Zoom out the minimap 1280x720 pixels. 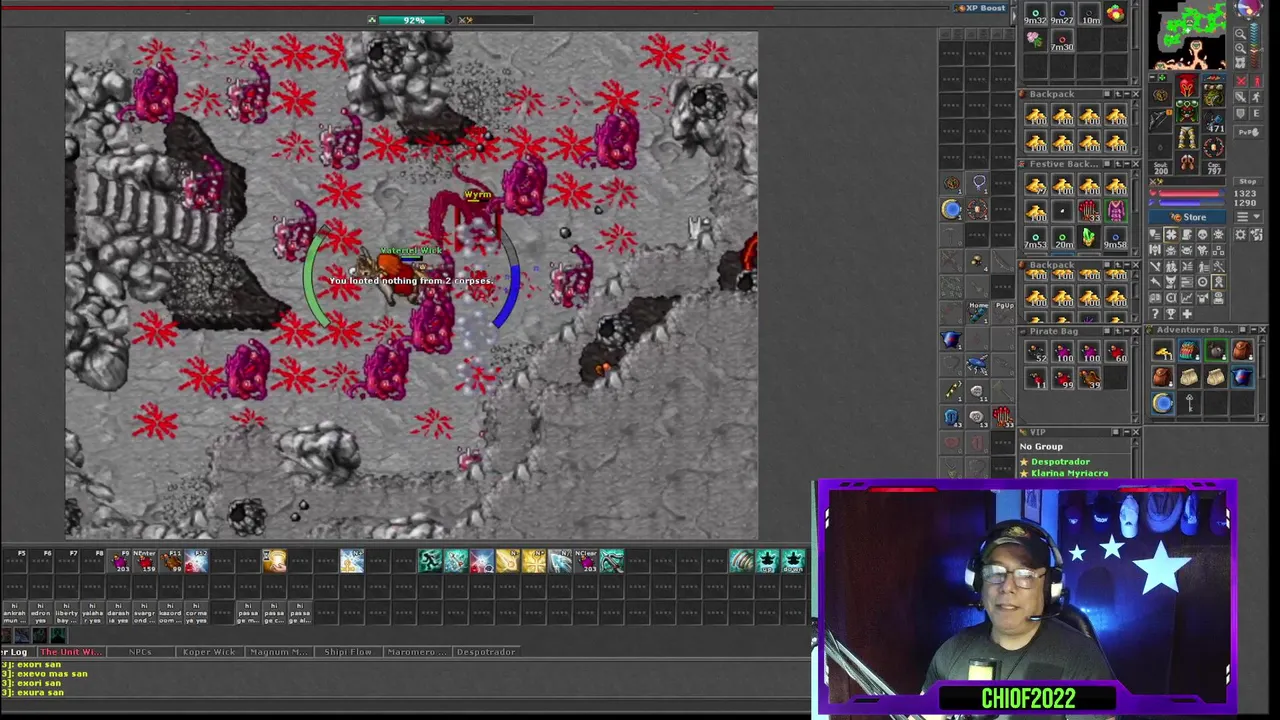(x=1240, y=33)
